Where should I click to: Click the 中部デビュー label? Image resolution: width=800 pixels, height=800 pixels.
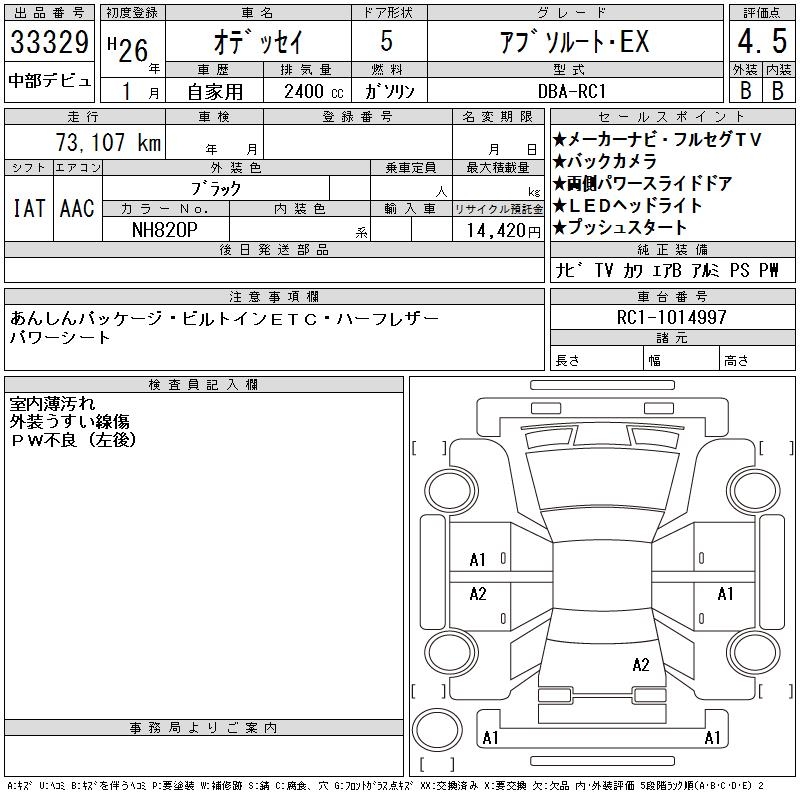[49, 81]
